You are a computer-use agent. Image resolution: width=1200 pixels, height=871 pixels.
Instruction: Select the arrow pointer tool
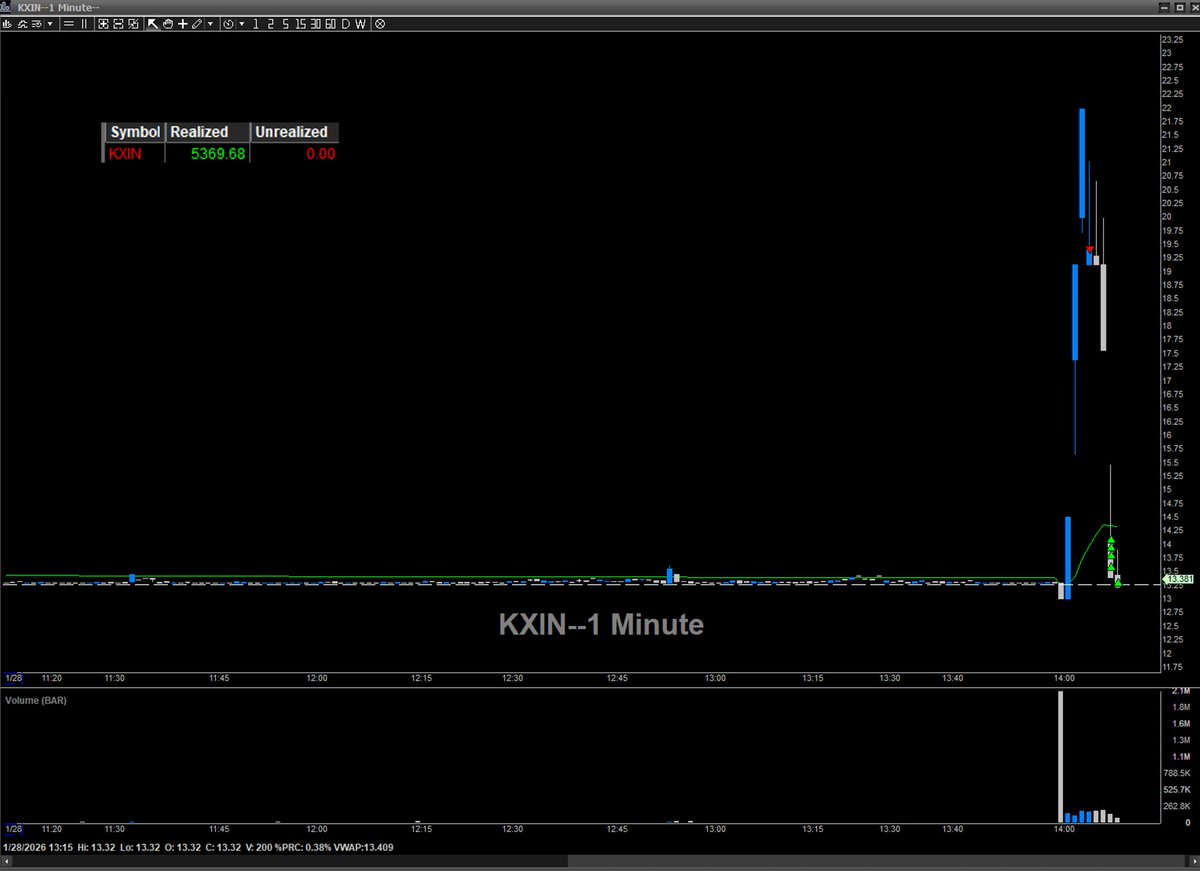[x=153, y=24]
